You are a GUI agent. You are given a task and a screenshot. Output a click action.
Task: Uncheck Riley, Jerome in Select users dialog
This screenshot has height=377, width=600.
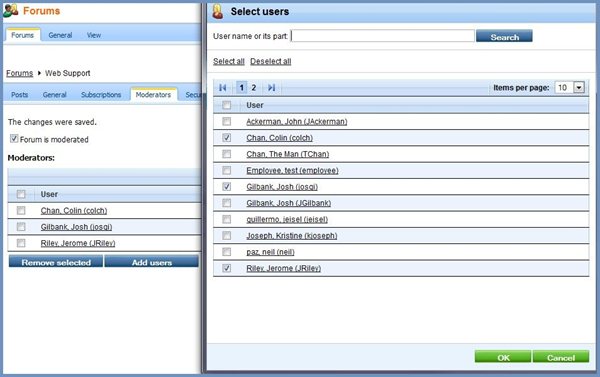coord(227,268)
